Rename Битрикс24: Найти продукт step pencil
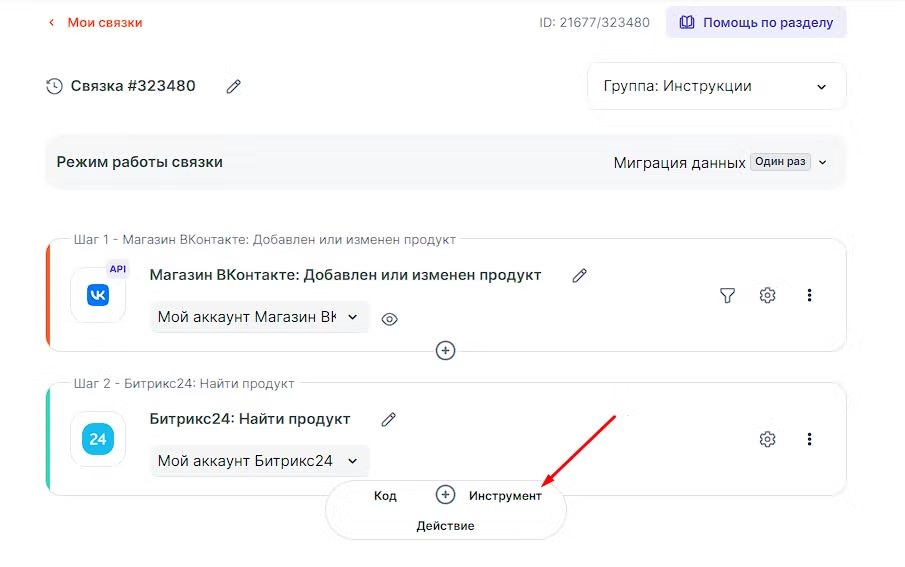 click(x=389, y=419)
